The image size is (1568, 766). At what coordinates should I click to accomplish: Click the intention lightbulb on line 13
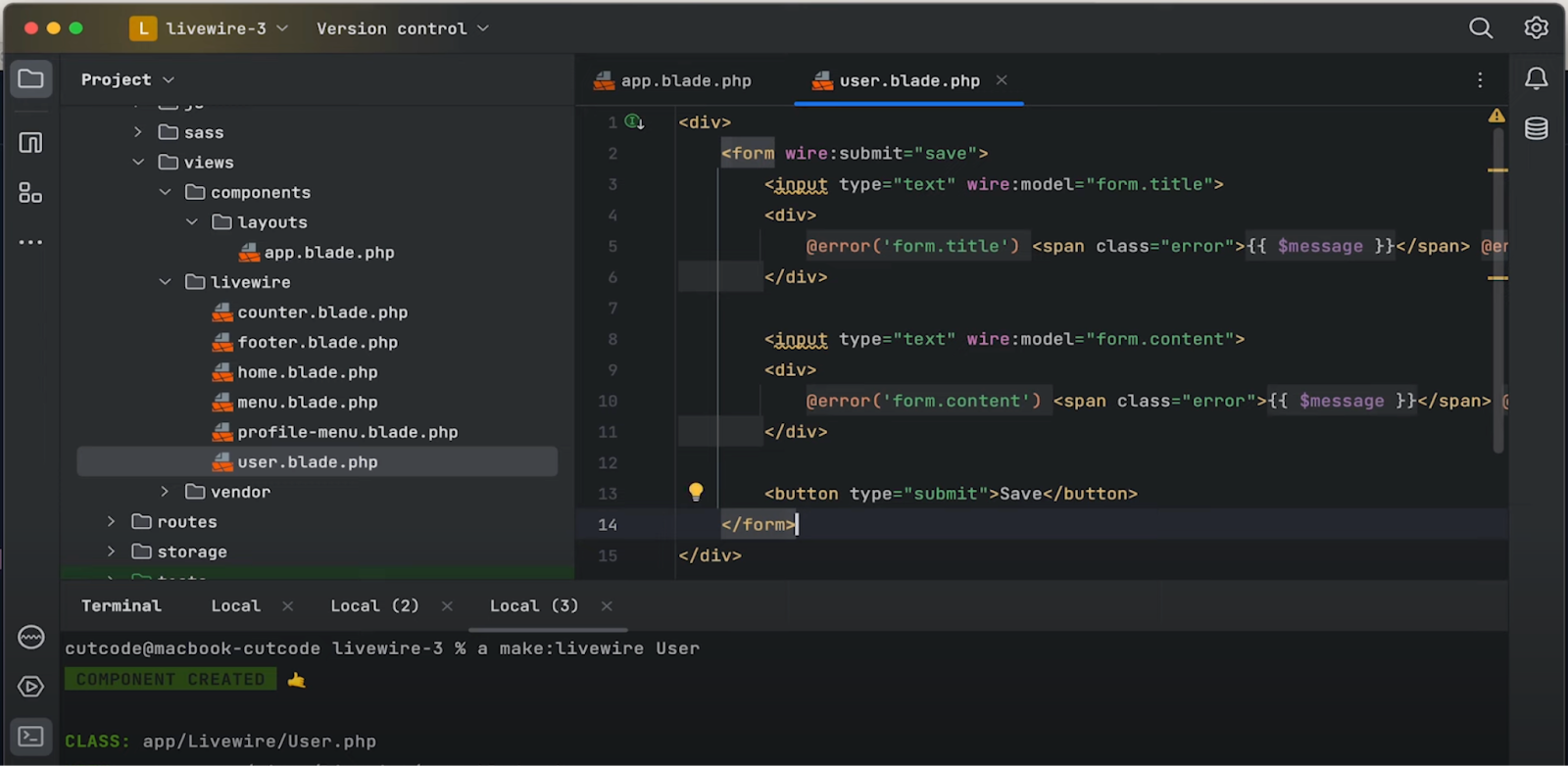696,492
